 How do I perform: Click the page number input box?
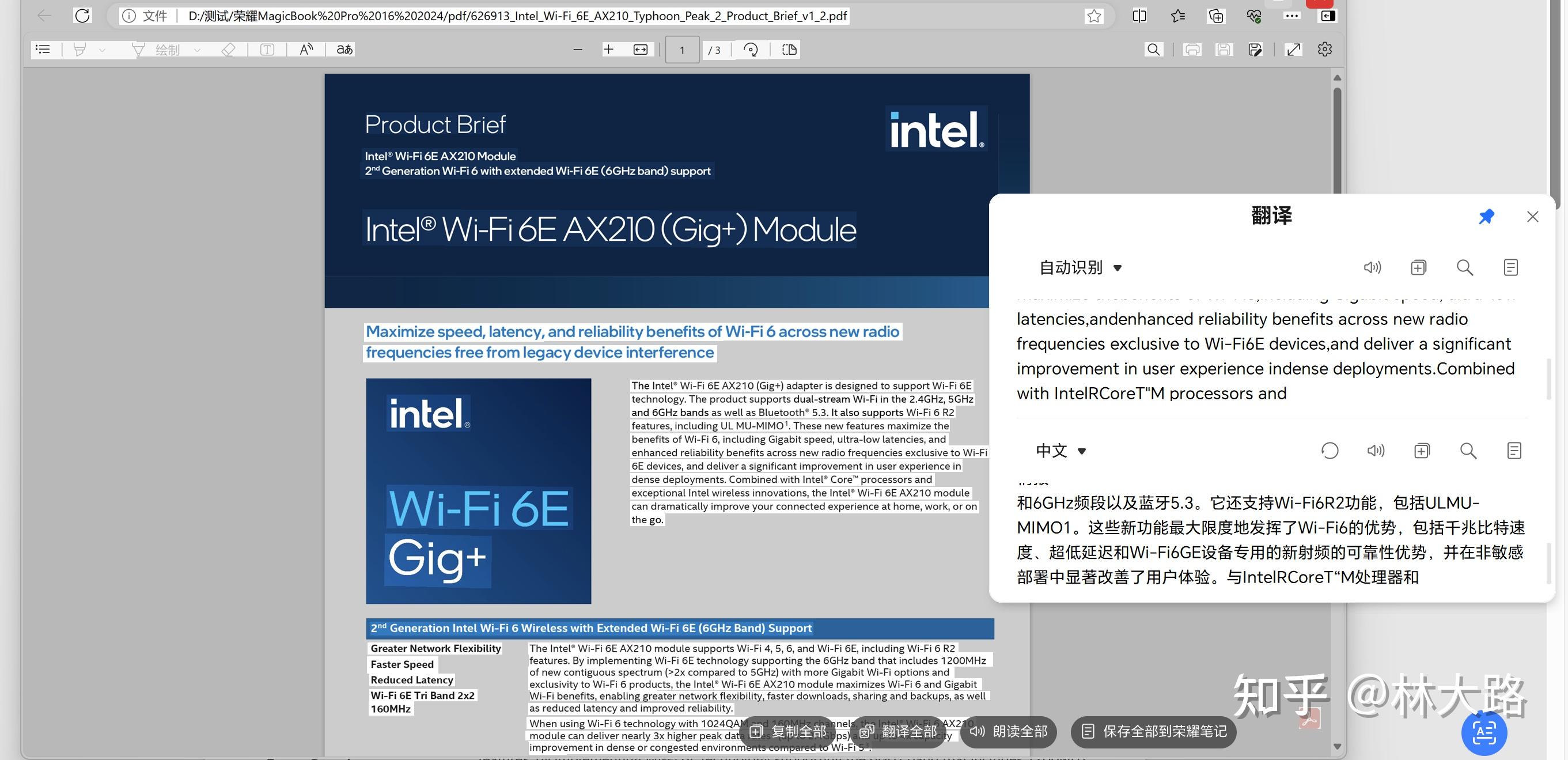pos(681,50)
